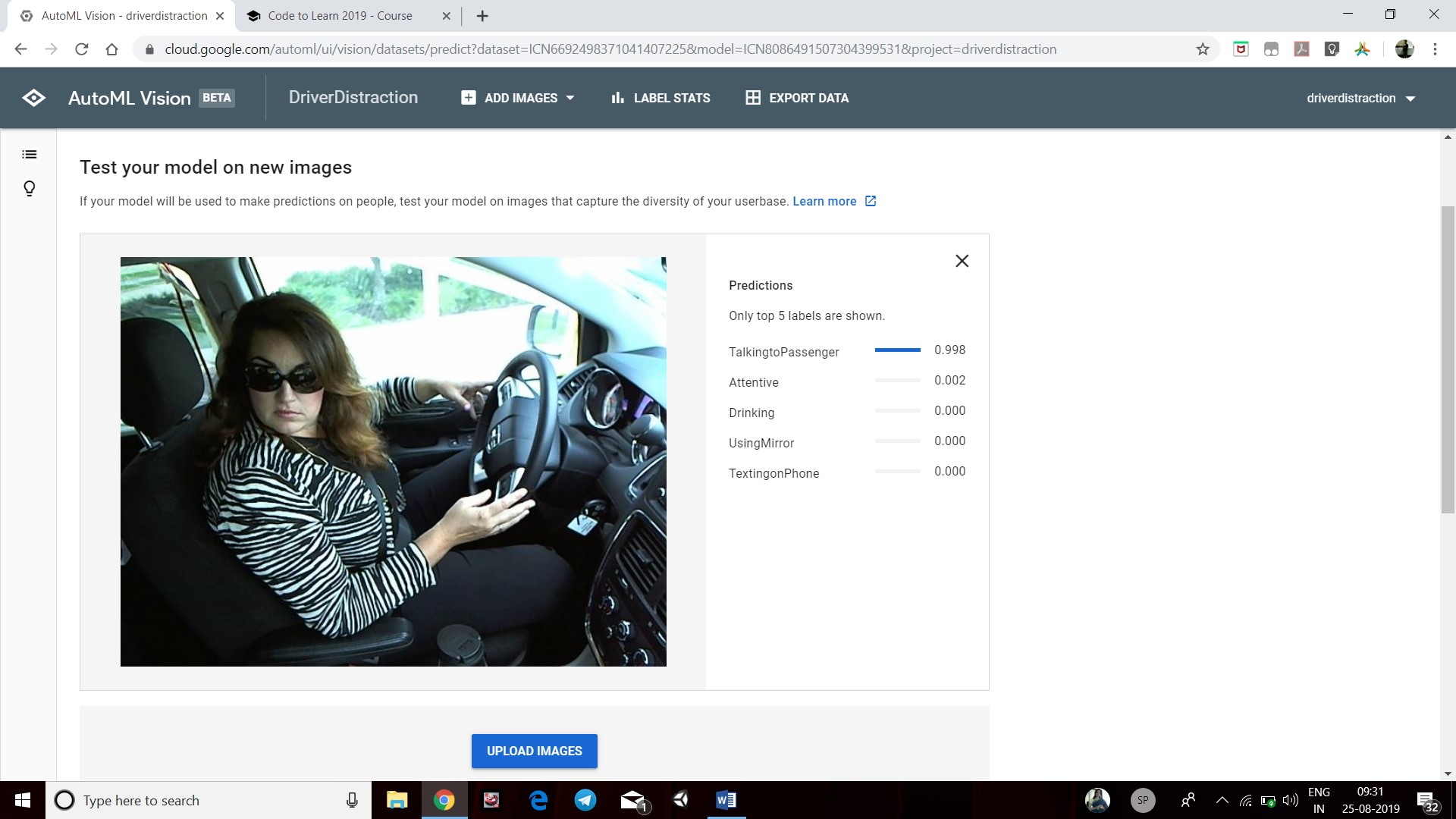The height and width of the screenshot is (819, 1456).
Task: Open the Learn more external link icon
Action: point(871,201)
